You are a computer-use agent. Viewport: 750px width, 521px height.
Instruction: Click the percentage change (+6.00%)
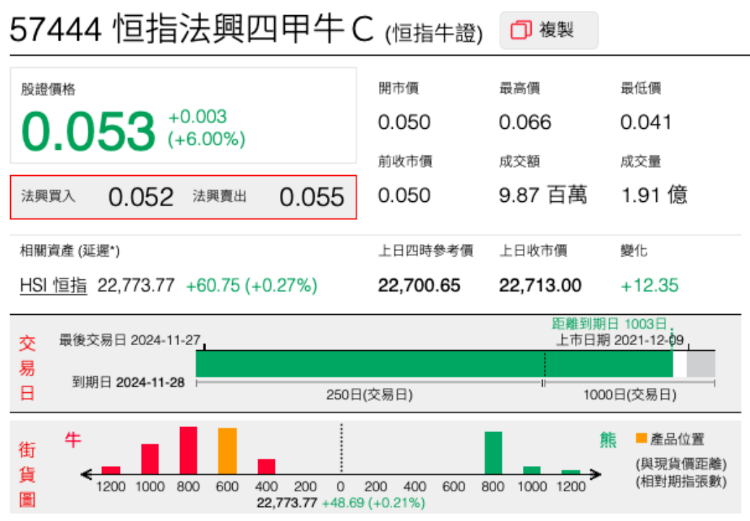coord(207,139)
